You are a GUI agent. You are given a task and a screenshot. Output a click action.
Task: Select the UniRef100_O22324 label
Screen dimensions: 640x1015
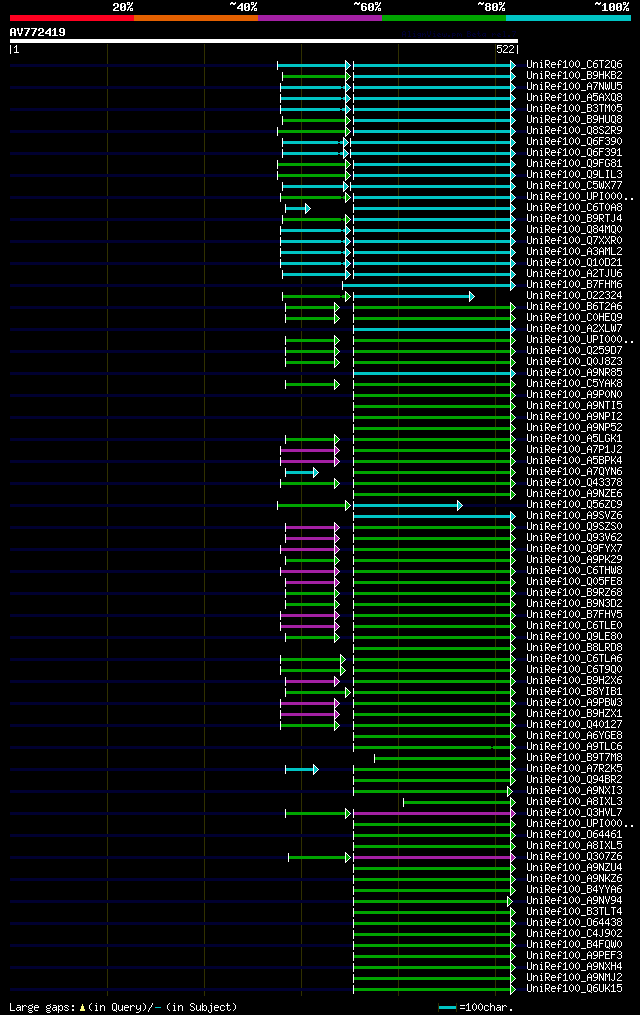[574, 296]
